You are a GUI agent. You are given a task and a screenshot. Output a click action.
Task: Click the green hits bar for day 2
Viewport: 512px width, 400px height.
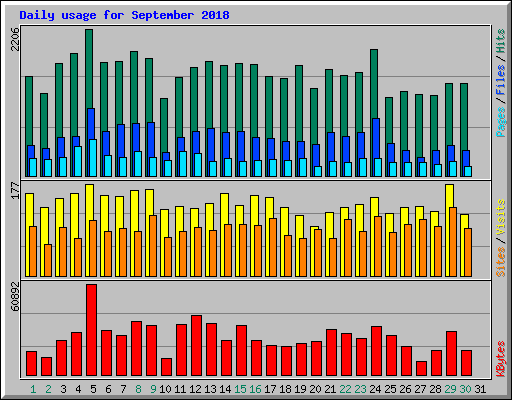44,120
